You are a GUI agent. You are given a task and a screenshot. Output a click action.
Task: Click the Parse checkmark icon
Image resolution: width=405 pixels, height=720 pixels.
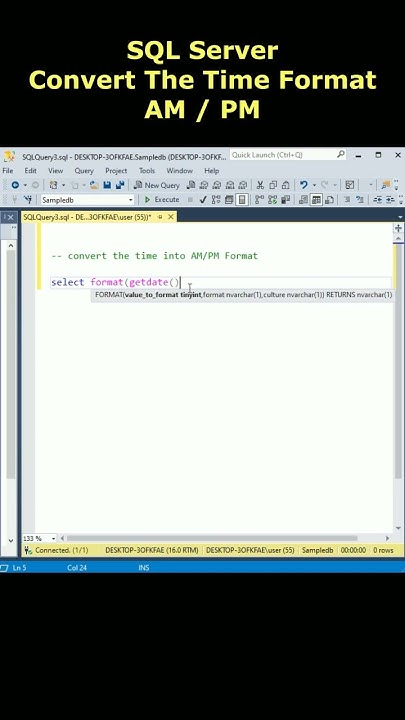203,199
